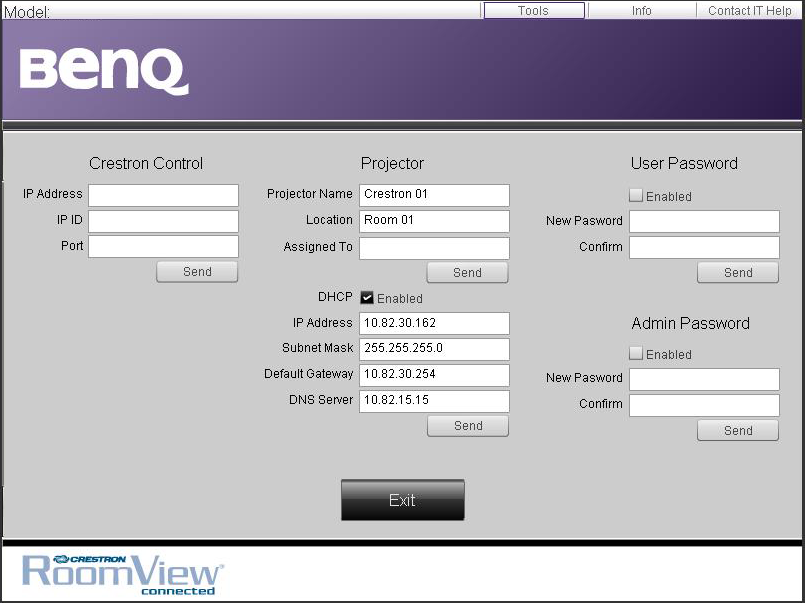Click the Port input field
Image resolution: width=805 pixels, height=603 pixels.
coord(163,246)
